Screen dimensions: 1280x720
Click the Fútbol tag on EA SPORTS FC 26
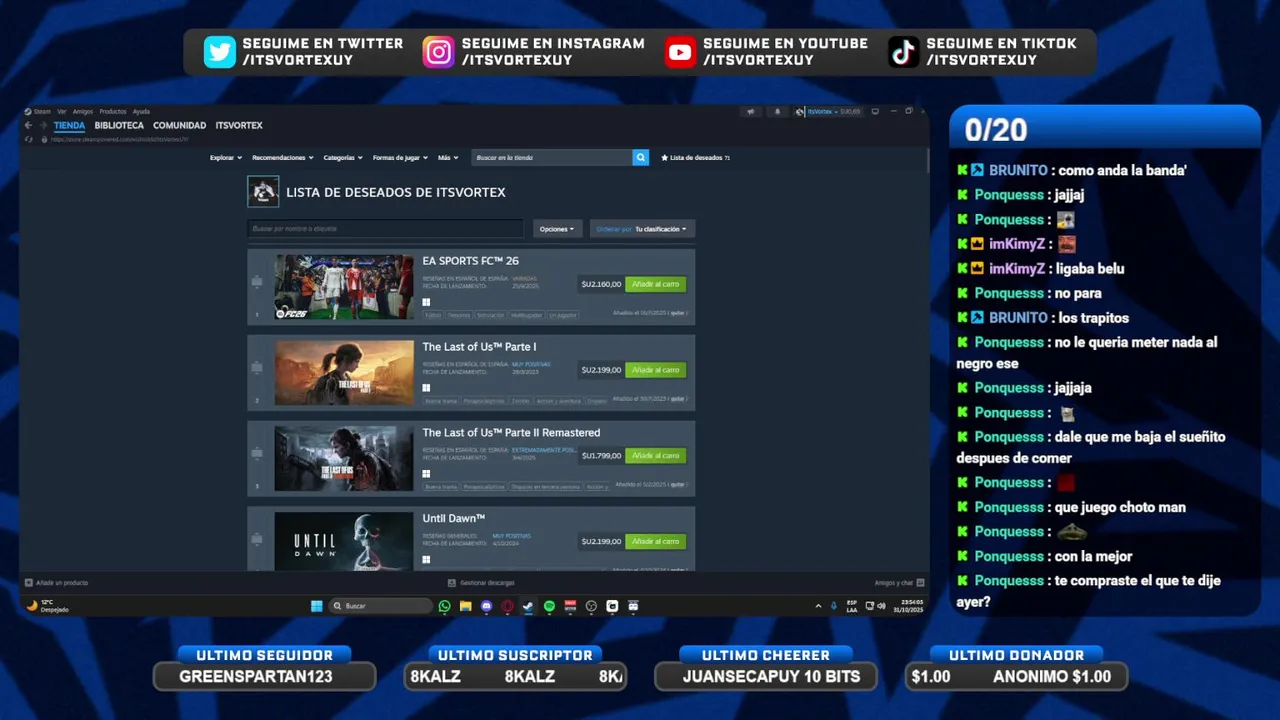pos(433,315)
